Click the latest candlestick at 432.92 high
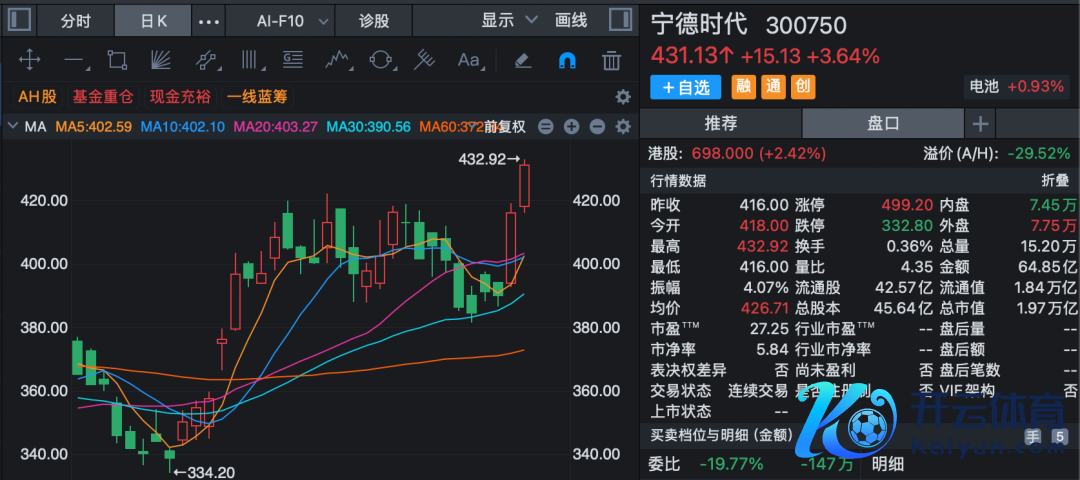1080x480 pixels. 525,185
